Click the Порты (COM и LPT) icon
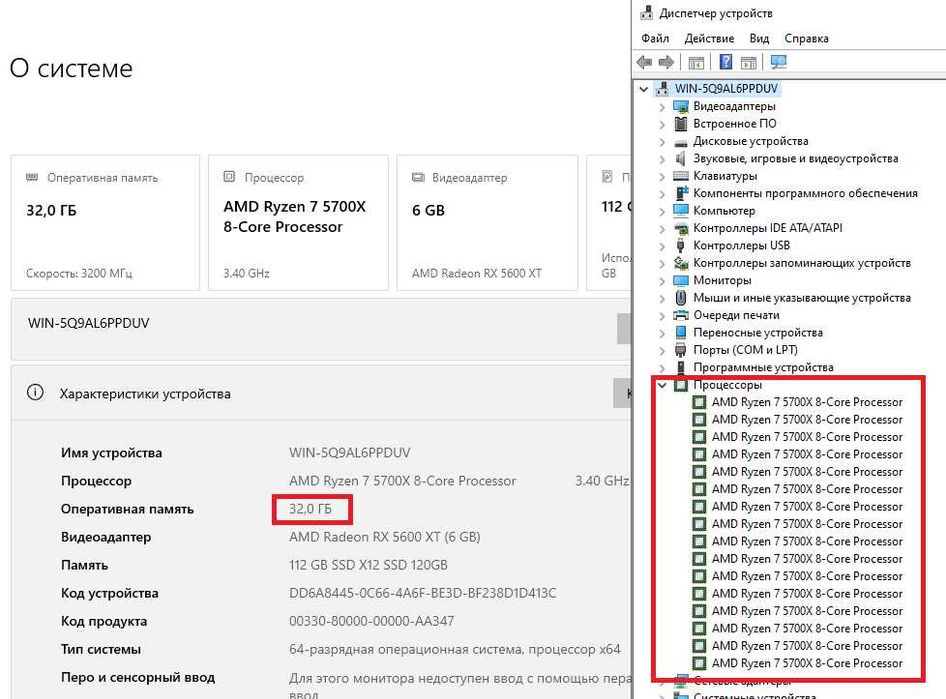 click(x=681, y=350)
